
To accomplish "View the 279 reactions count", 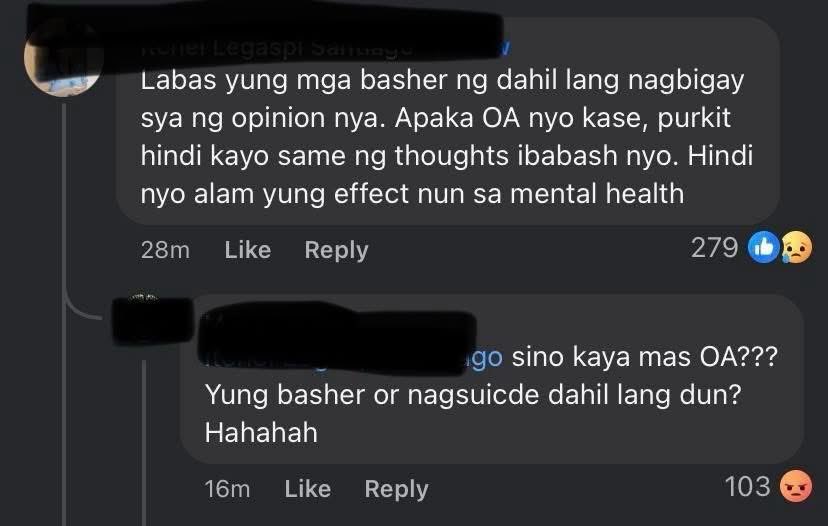I will click(x=714, y=247).
